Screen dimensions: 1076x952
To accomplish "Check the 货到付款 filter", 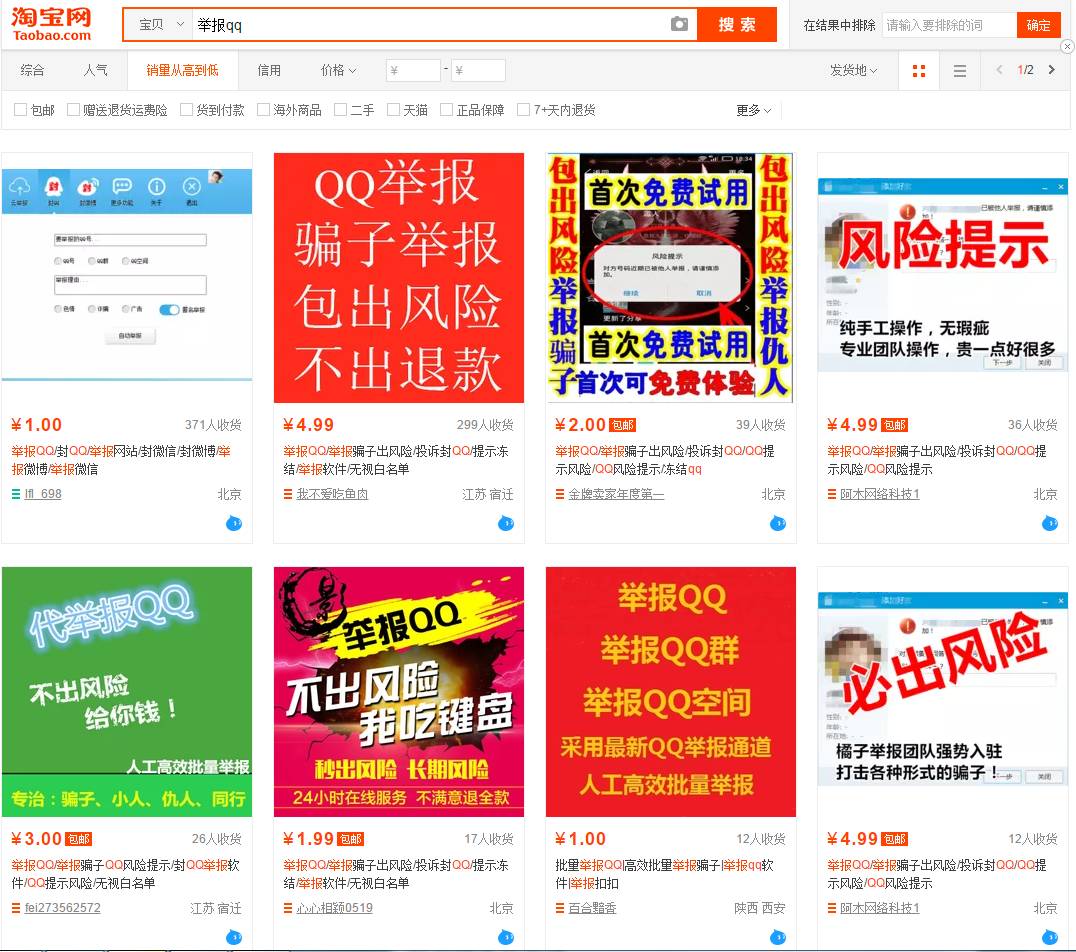I will [x=186, y=110].
